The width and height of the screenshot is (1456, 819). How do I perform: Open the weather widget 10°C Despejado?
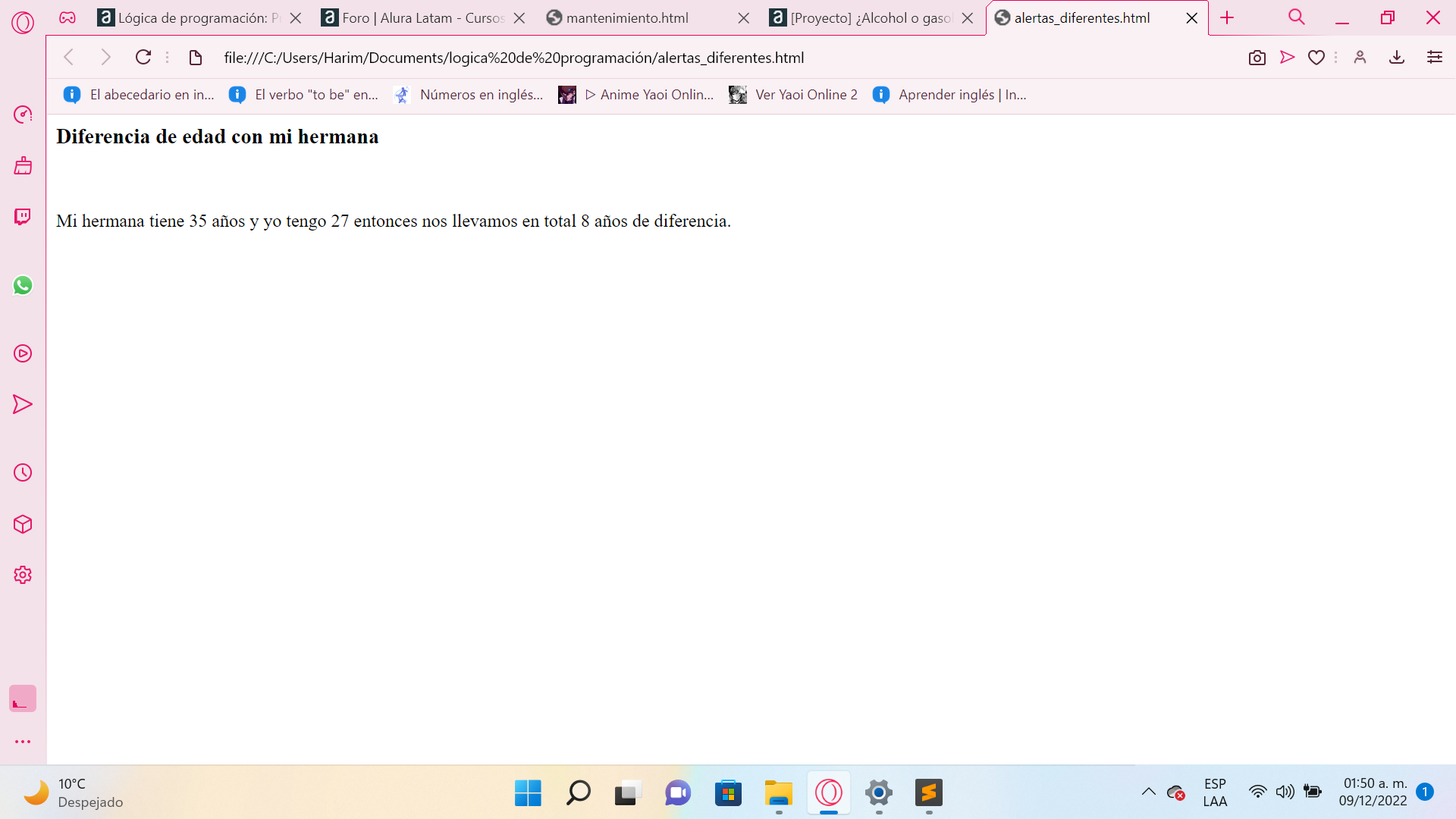pyautogui.click(x=74, y=793)
